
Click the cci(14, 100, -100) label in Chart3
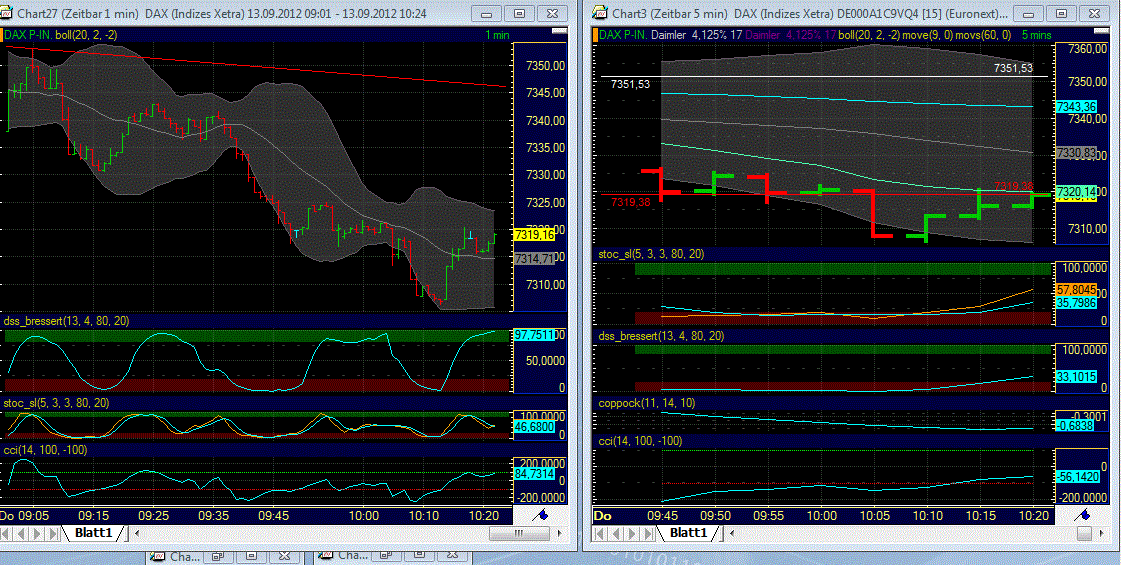(x=640, y=441)
